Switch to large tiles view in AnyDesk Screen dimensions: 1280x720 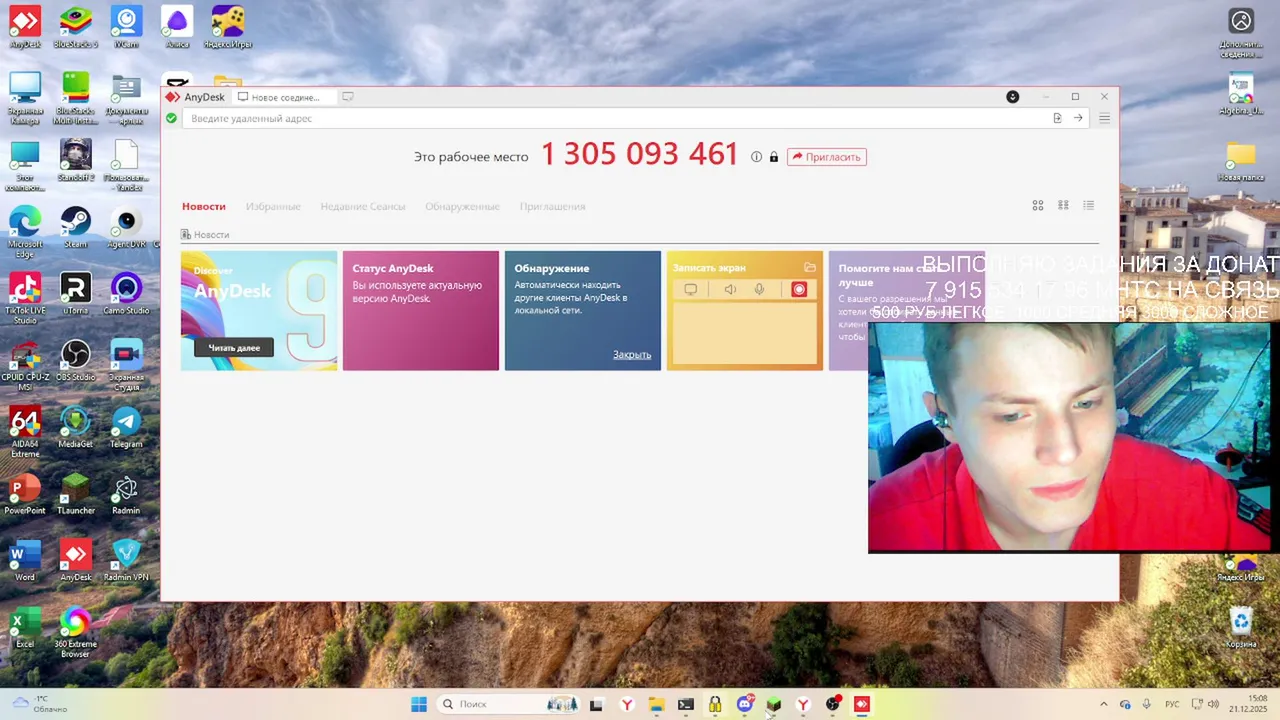1038,205
